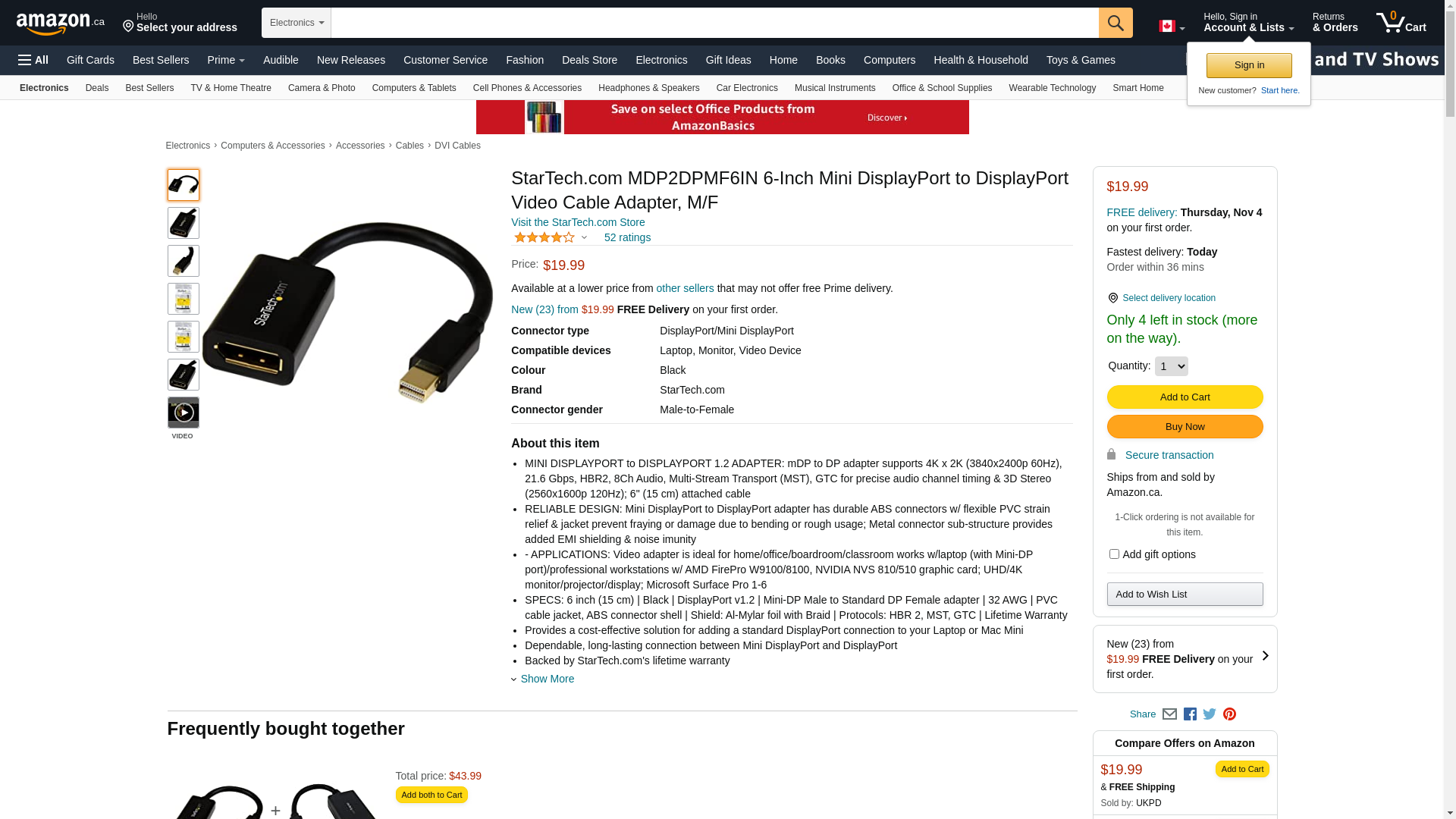Share on Twitter icon

pos(1210,714)
